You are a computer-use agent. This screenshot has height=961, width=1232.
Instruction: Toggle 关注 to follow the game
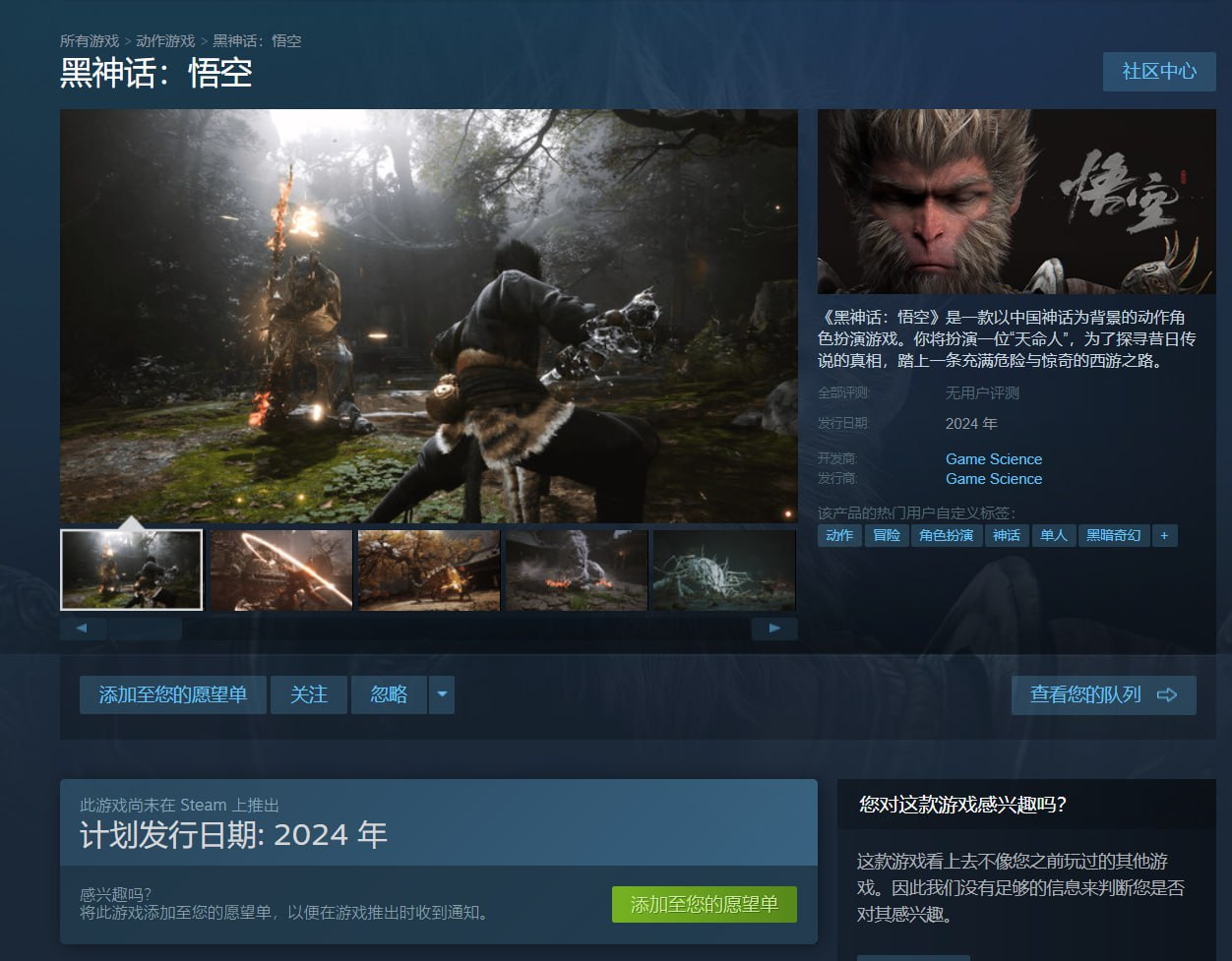point(309,694)
